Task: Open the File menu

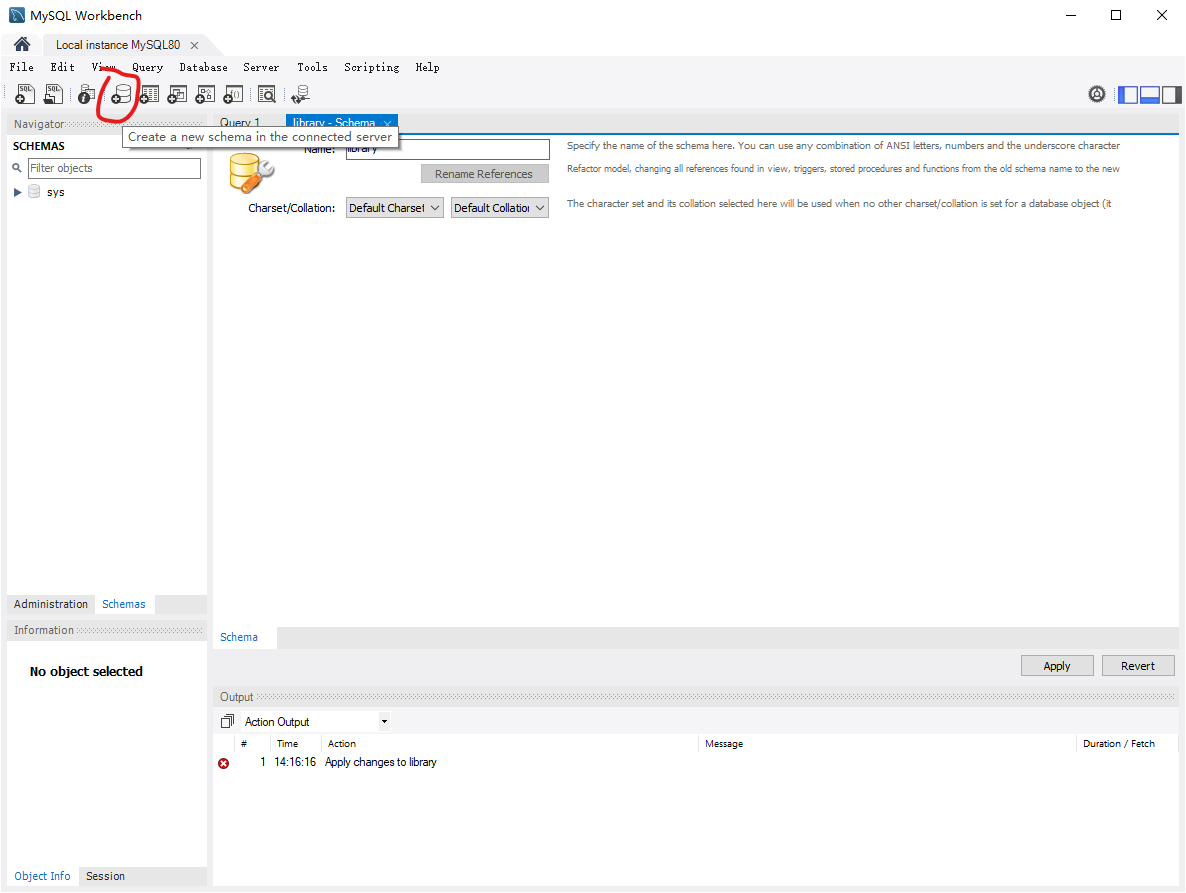Action: (x=22, y=67)
